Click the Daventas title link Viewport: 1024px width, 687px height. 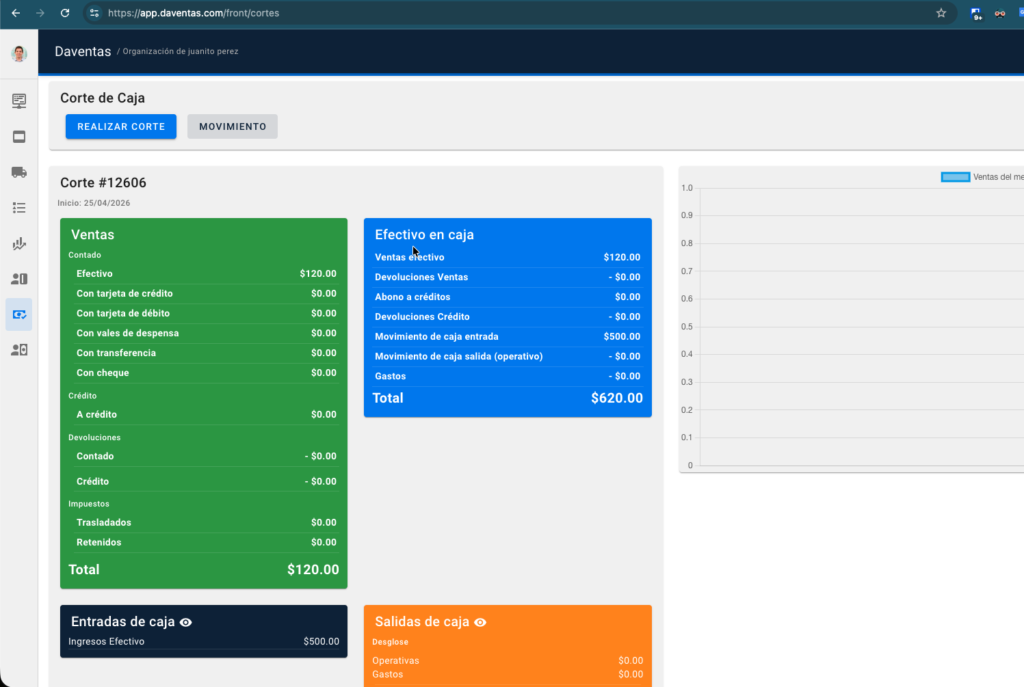point(83,52)
